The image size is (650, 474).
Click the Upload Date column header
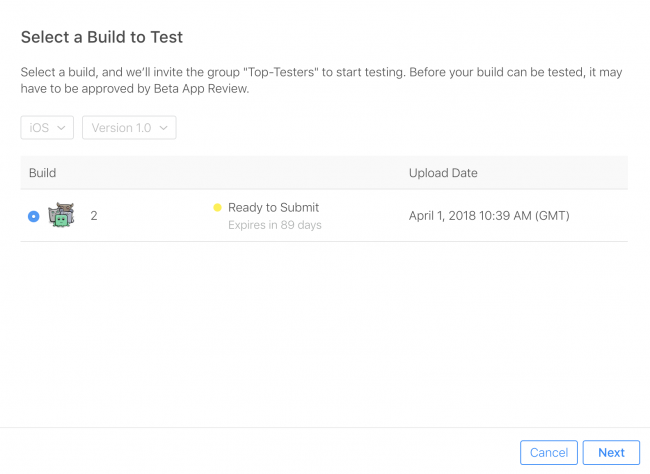click(443, 173)
